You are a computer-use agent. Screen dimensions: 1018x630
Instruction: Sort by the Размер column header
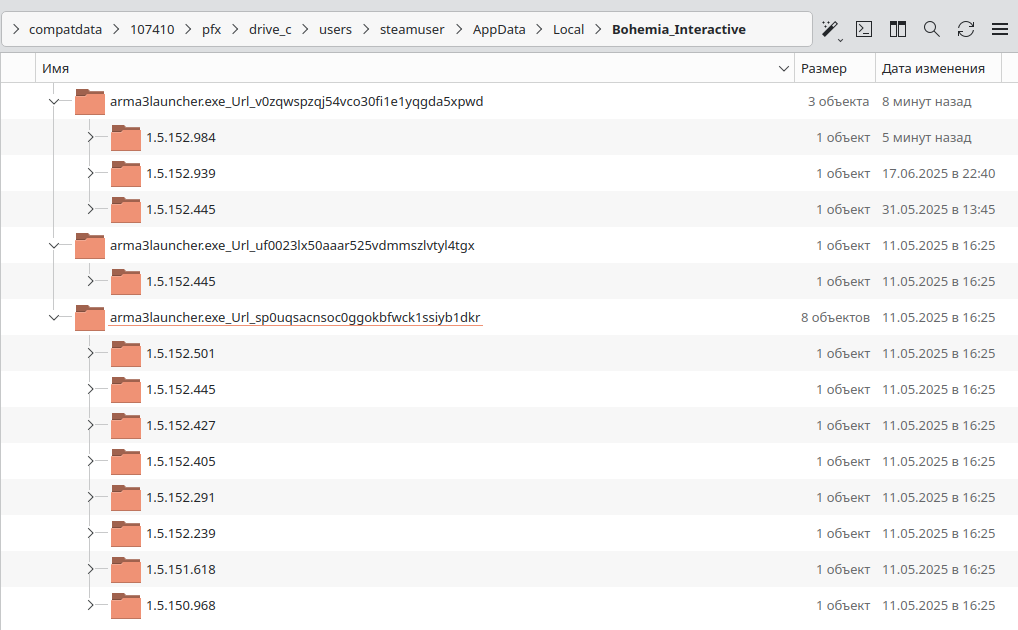pos(835,68)
